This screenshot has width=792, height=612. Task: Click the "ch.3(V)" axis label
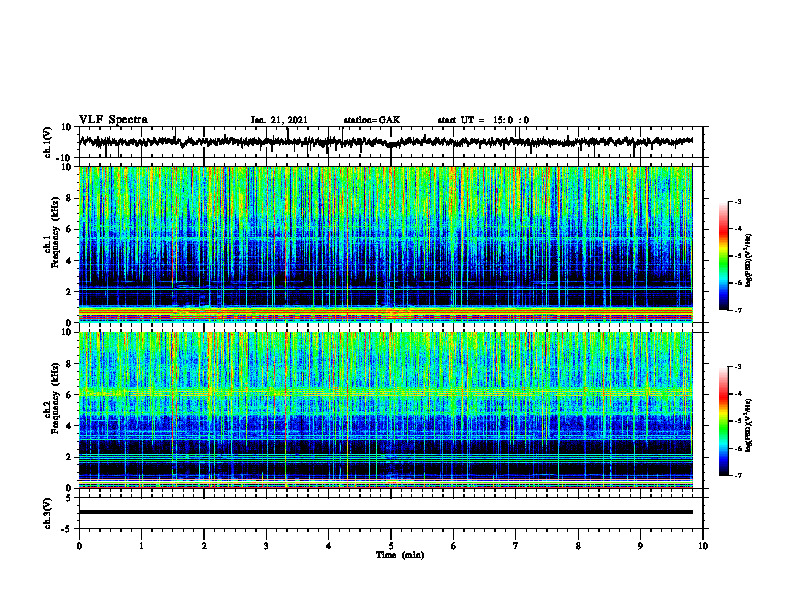46,514
